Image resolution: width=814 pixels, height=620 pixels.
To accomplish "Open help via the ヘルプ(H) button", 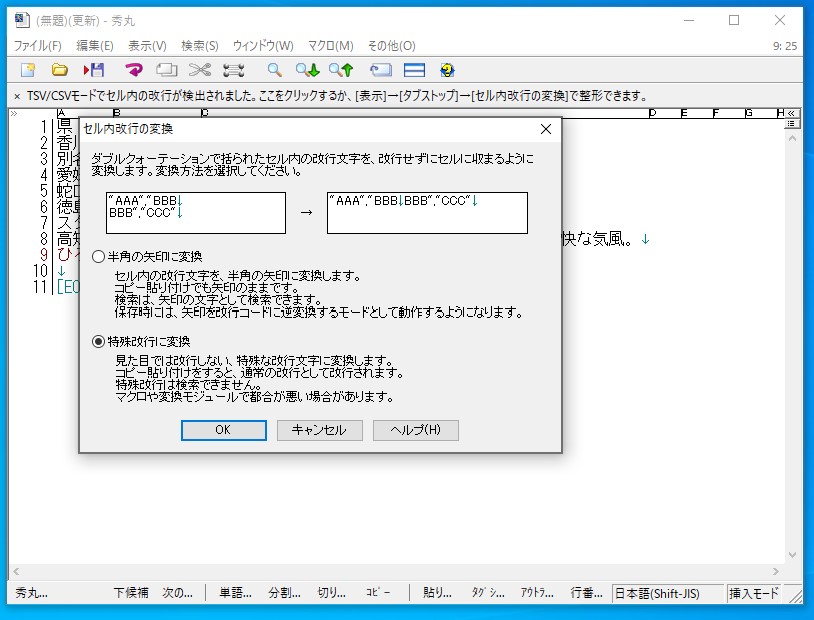I will tap(415, 430).
